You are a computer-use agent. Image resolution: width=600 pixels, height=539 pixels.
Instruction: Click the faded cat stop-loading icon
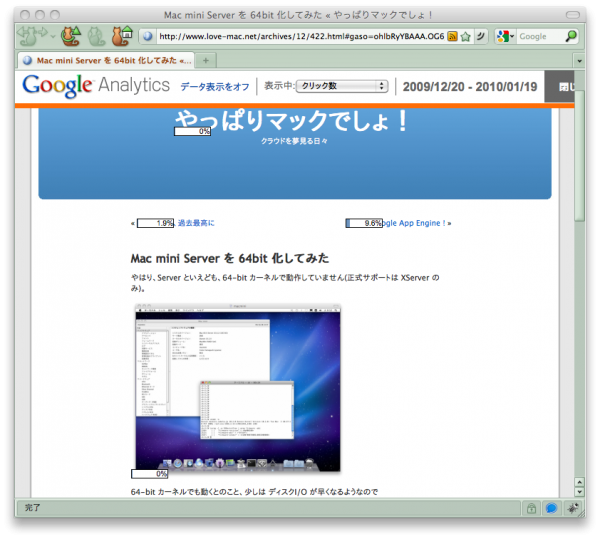pyautogui.click(x=96, y=36)
